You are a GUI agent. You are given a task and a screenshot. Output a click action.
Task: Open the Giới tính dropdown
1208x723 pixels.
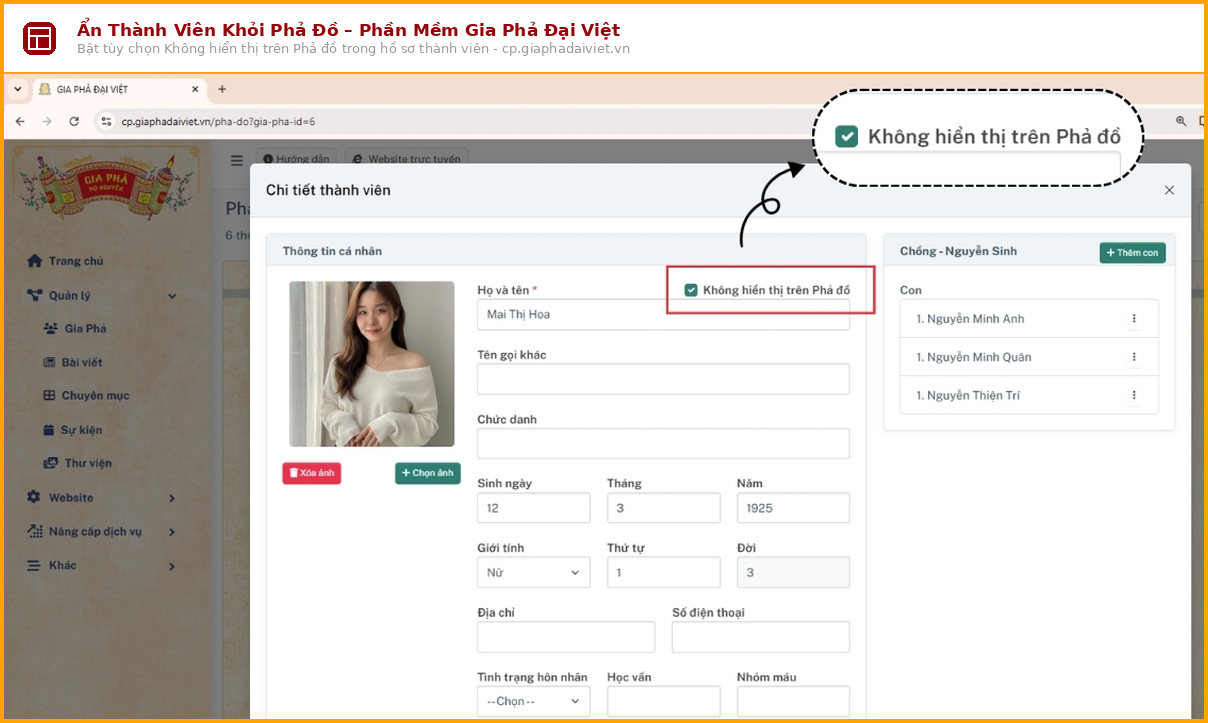coord(534,572)
